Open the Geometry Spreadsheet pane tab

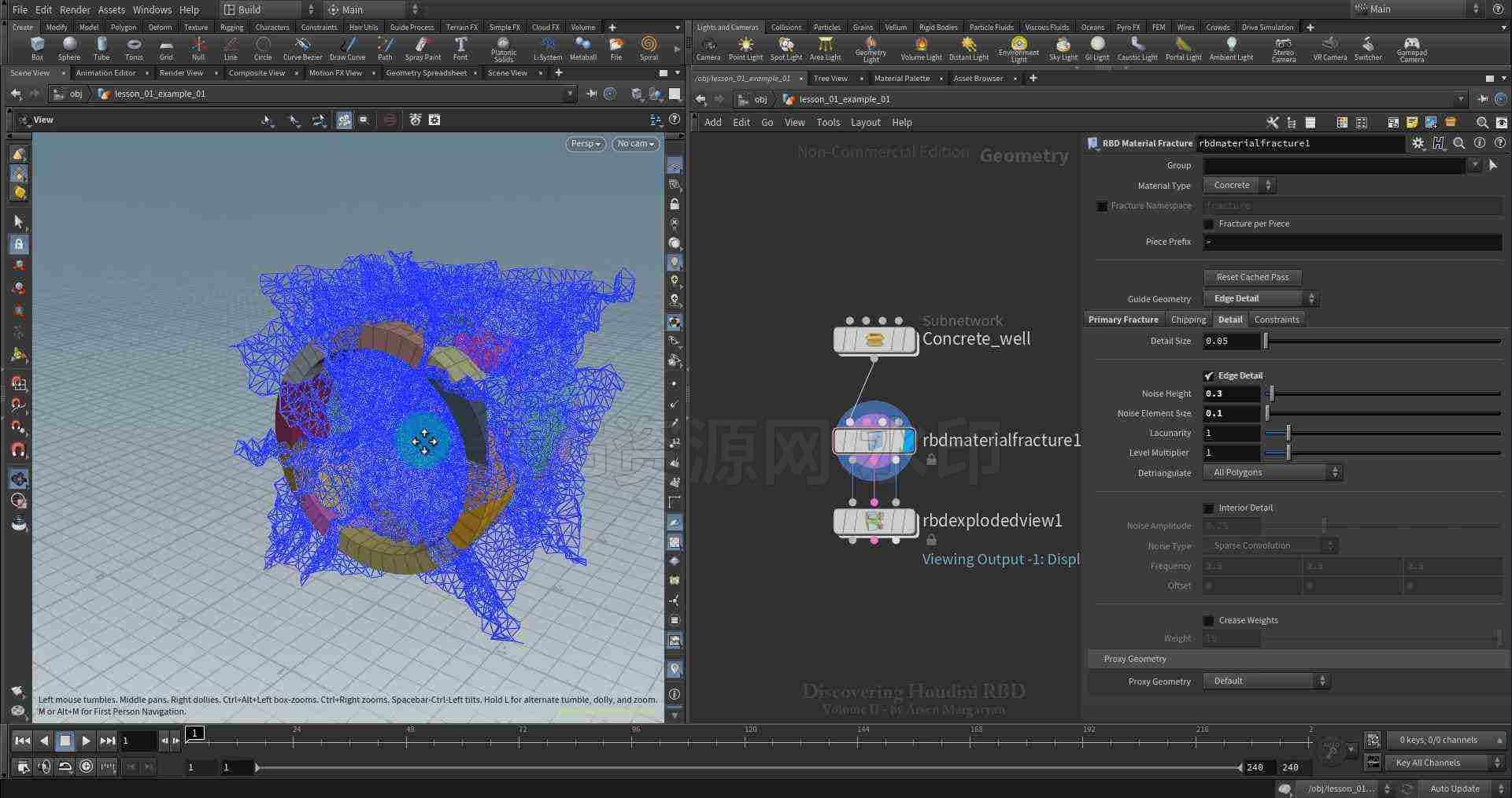click(x=426, y=73)
